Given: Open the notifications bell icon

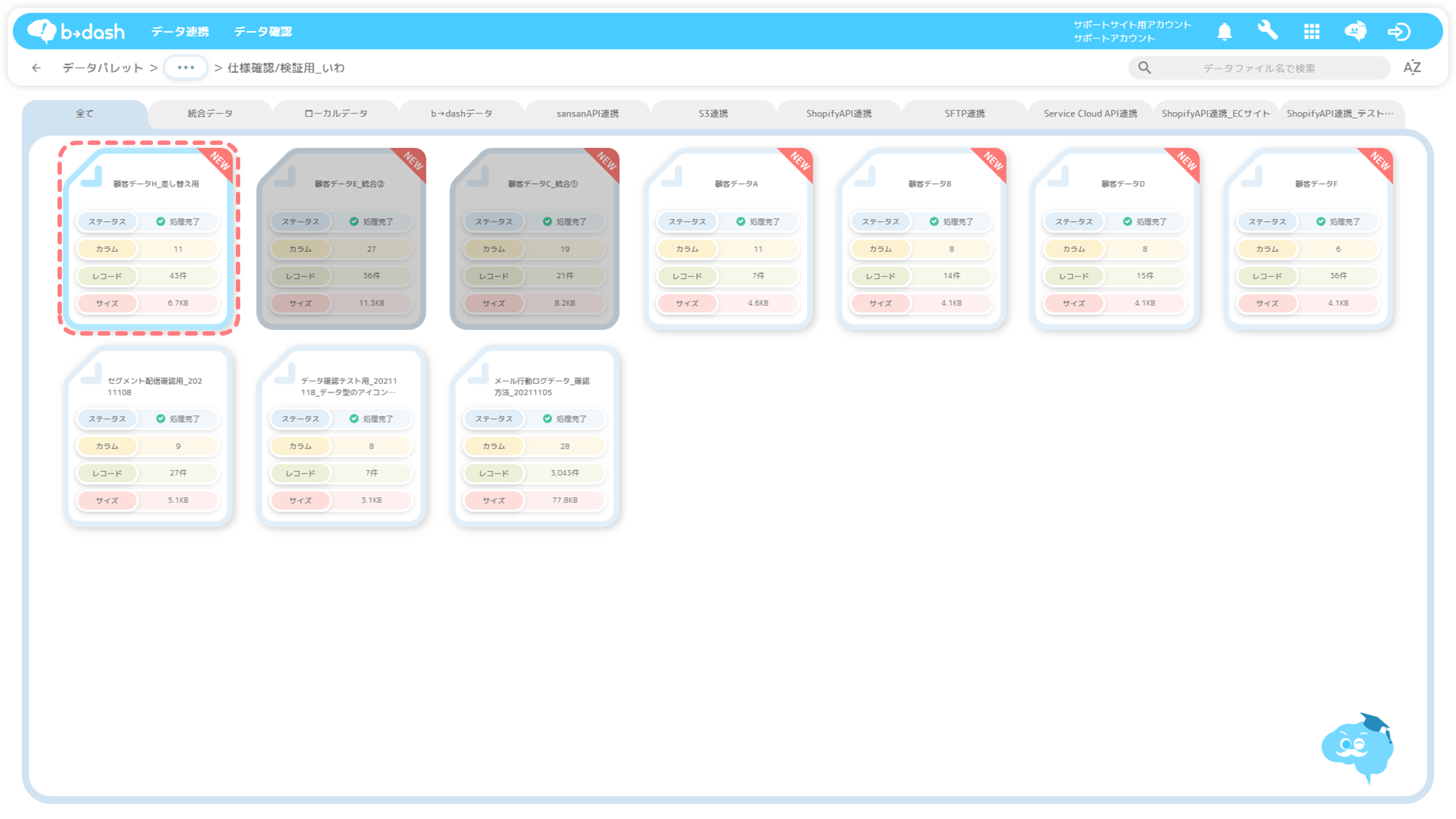Looking at the screenshot, I should coord(1224,31).
